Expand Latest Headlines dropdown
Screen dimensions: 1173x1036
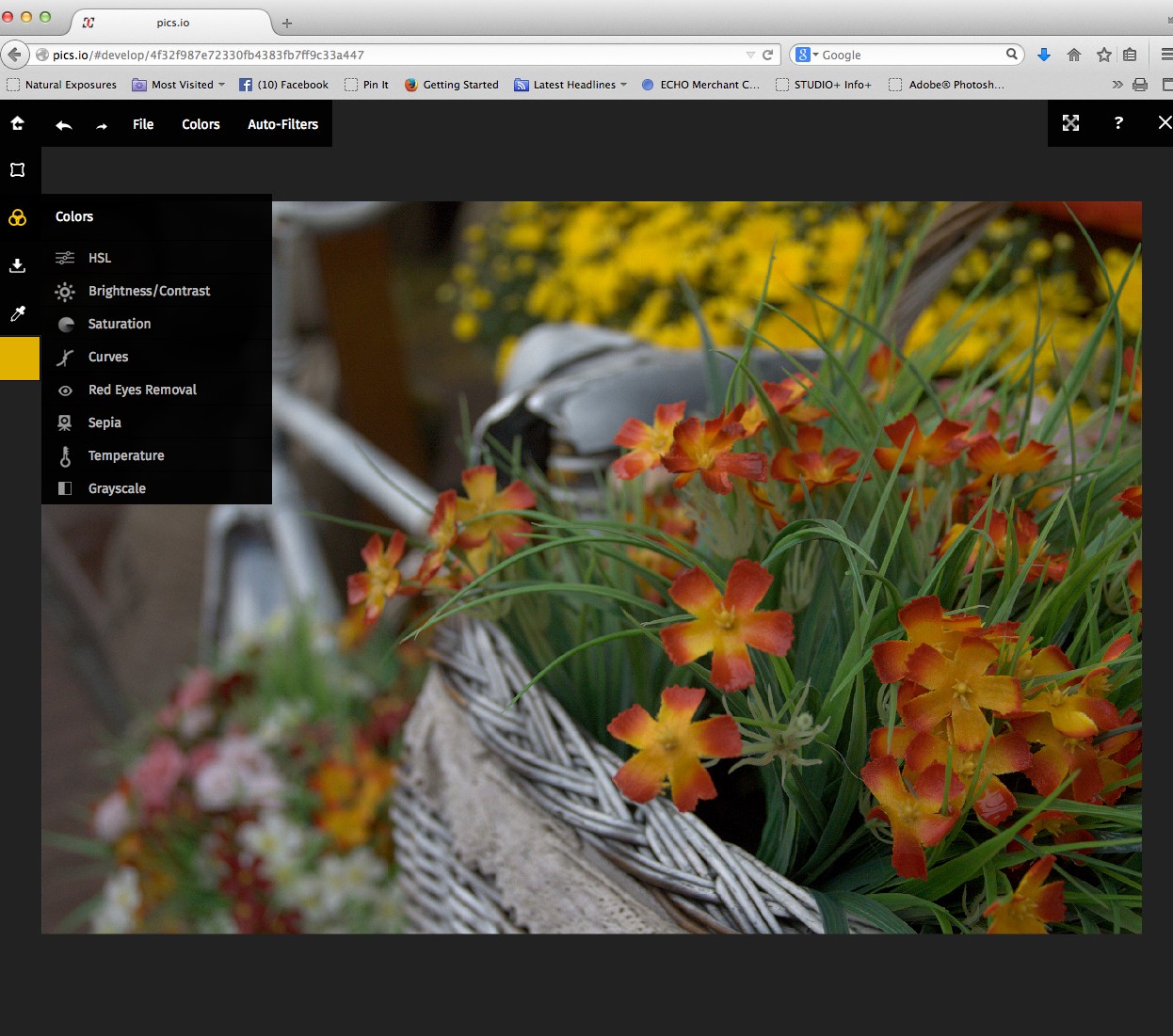click(570, 85)
